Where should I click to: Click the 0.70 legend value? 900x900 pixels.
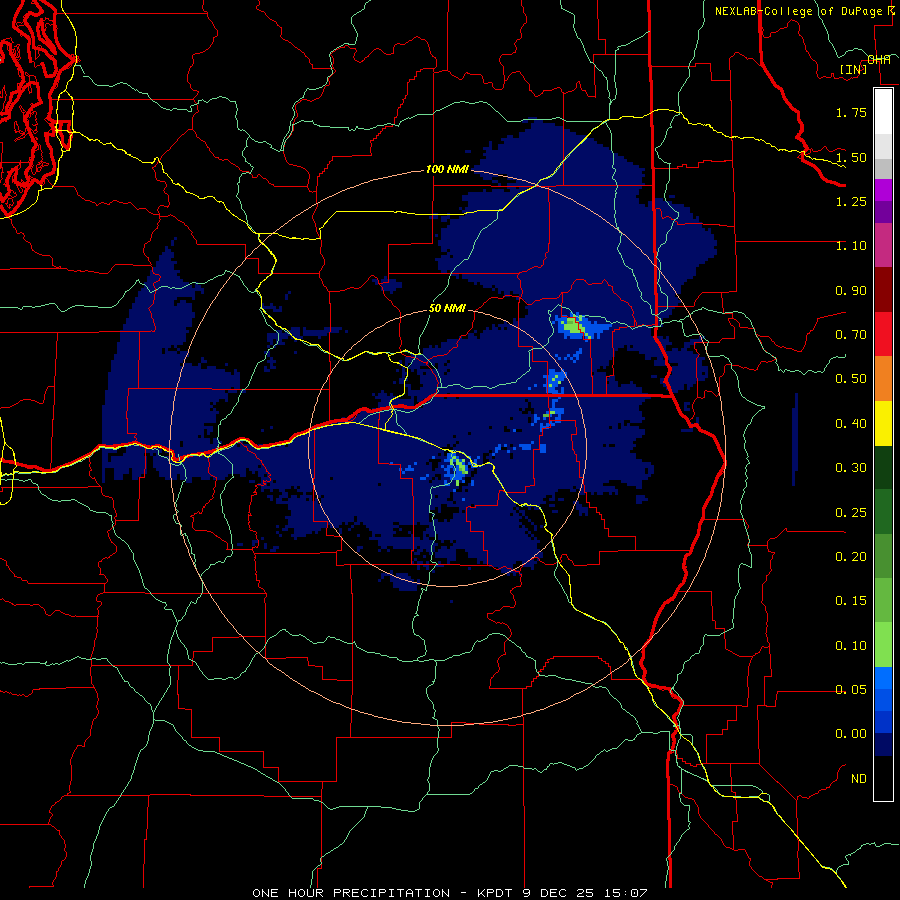click(851, 335)
